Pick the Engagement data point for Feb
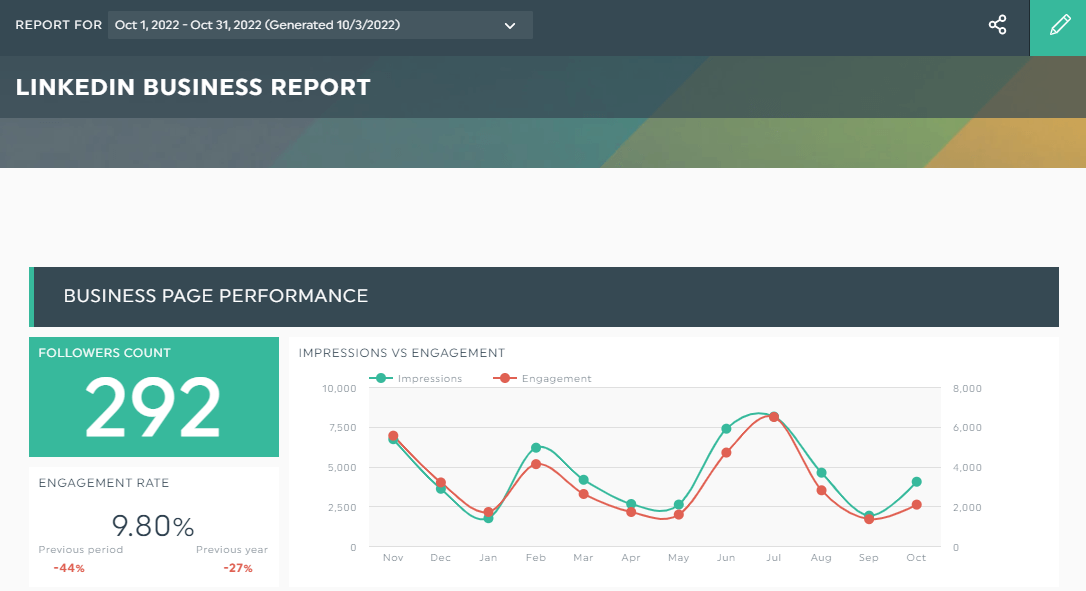1086x591 pixels. click(535, 464)
